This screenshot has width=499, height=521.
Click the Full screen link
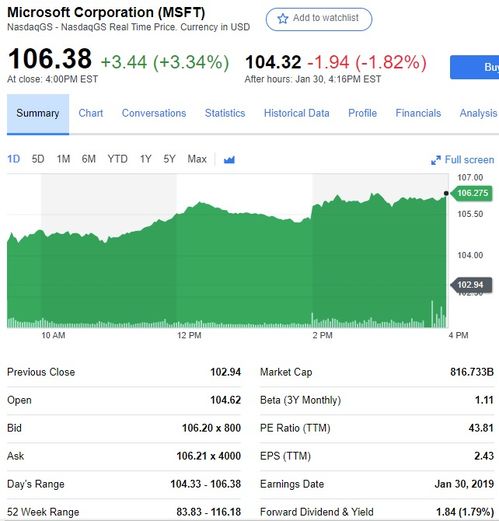pyautogui.click(x=463, y=160)
